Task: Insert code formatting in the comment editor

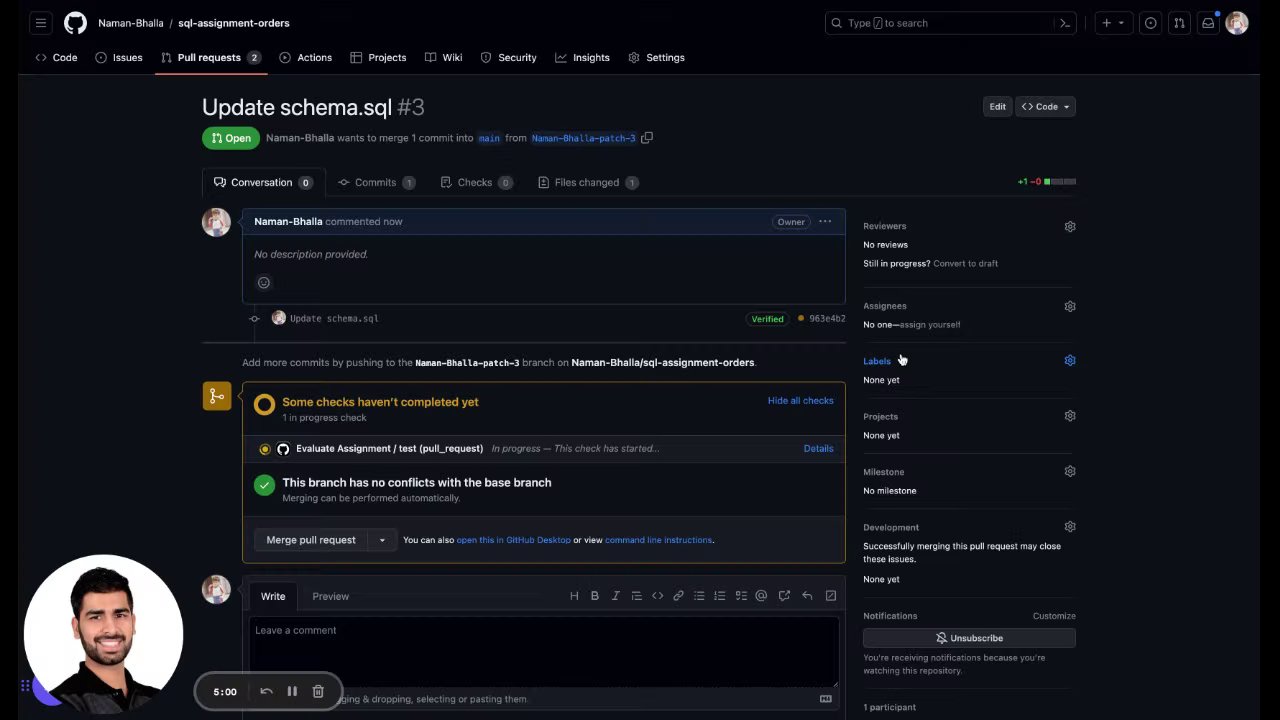Action: tap(657, 596)
